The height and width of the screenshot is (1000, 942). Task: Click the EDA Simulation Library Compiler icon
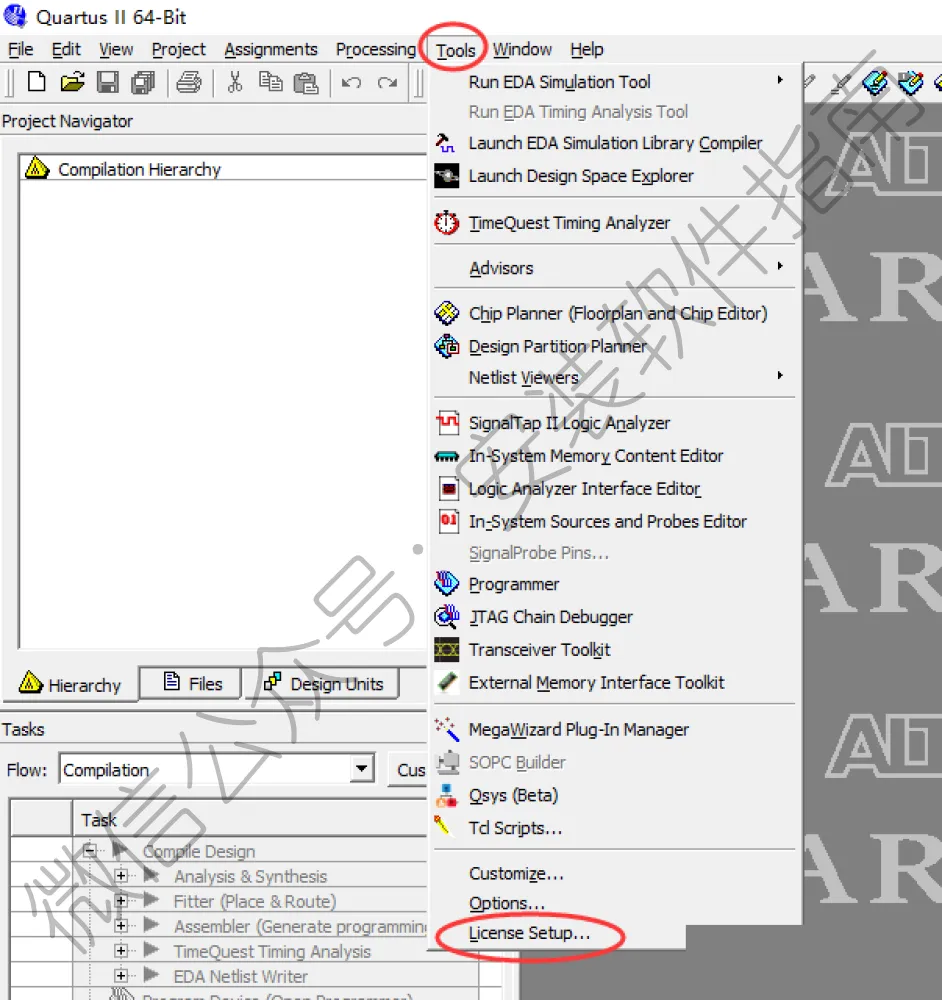[446, 143]
